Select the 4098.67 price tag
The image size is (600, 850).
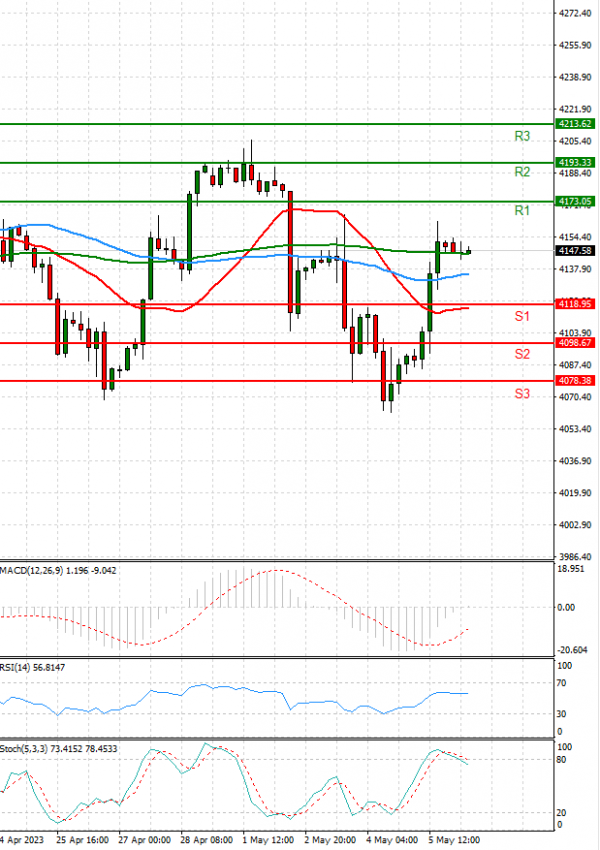(x=575, y=343)
